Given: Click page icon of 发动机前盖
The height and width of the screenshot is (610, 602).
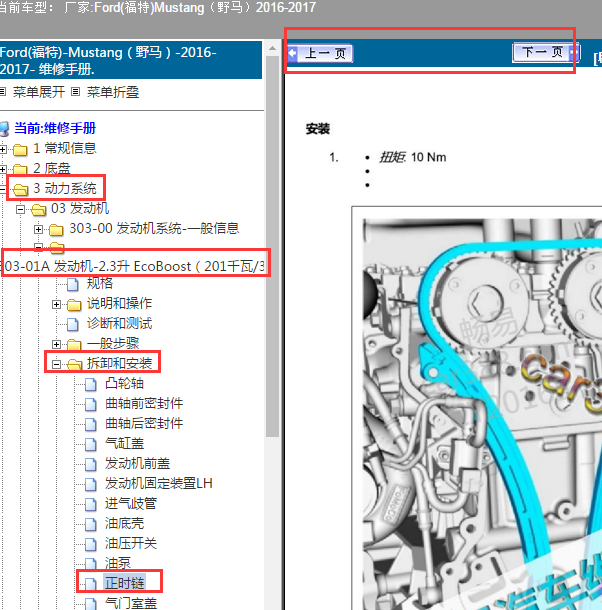Looking at the screenshot, I should click(91, 464).
